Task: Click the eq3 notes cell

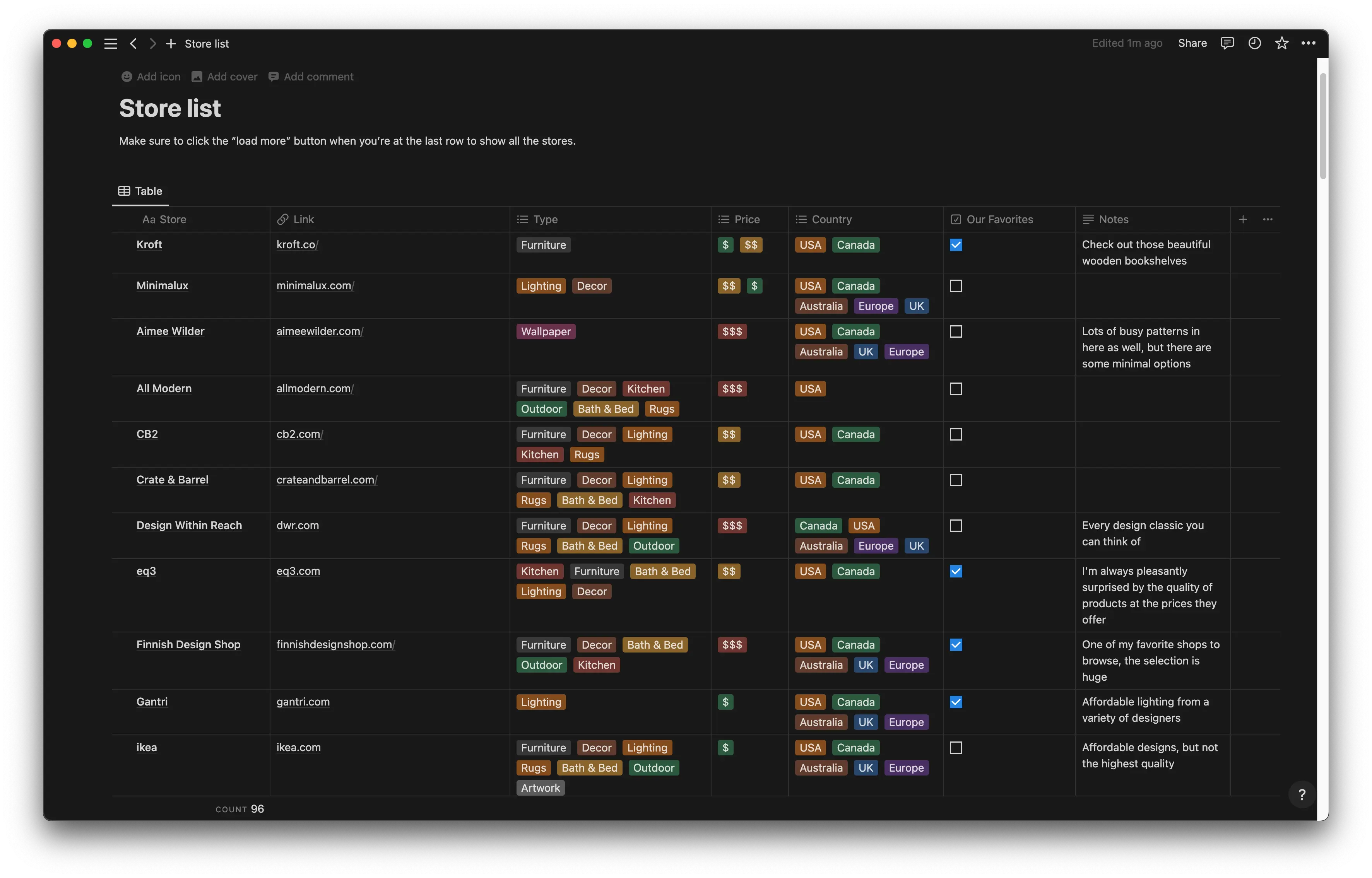Action: [x=1153, y=595]
